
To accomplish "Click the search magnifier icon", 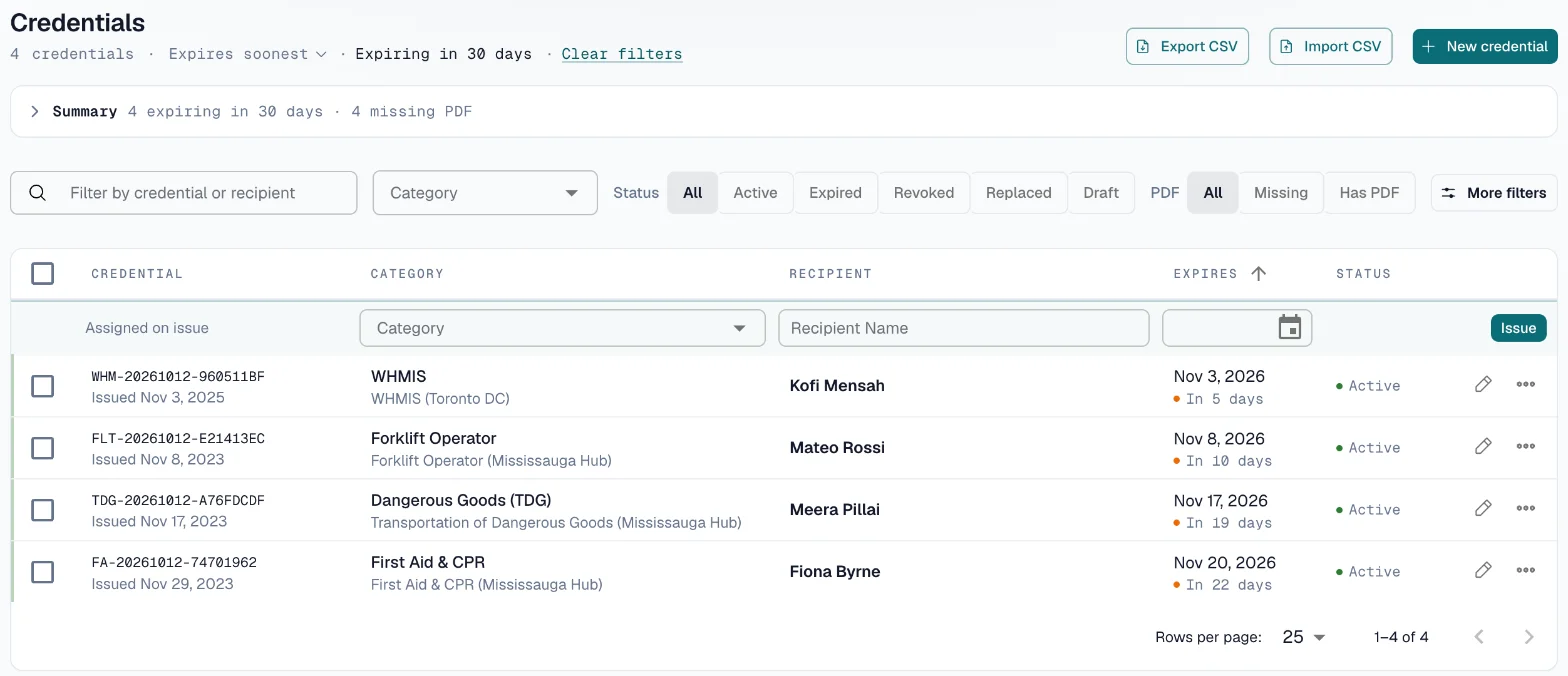I will 38,193.
